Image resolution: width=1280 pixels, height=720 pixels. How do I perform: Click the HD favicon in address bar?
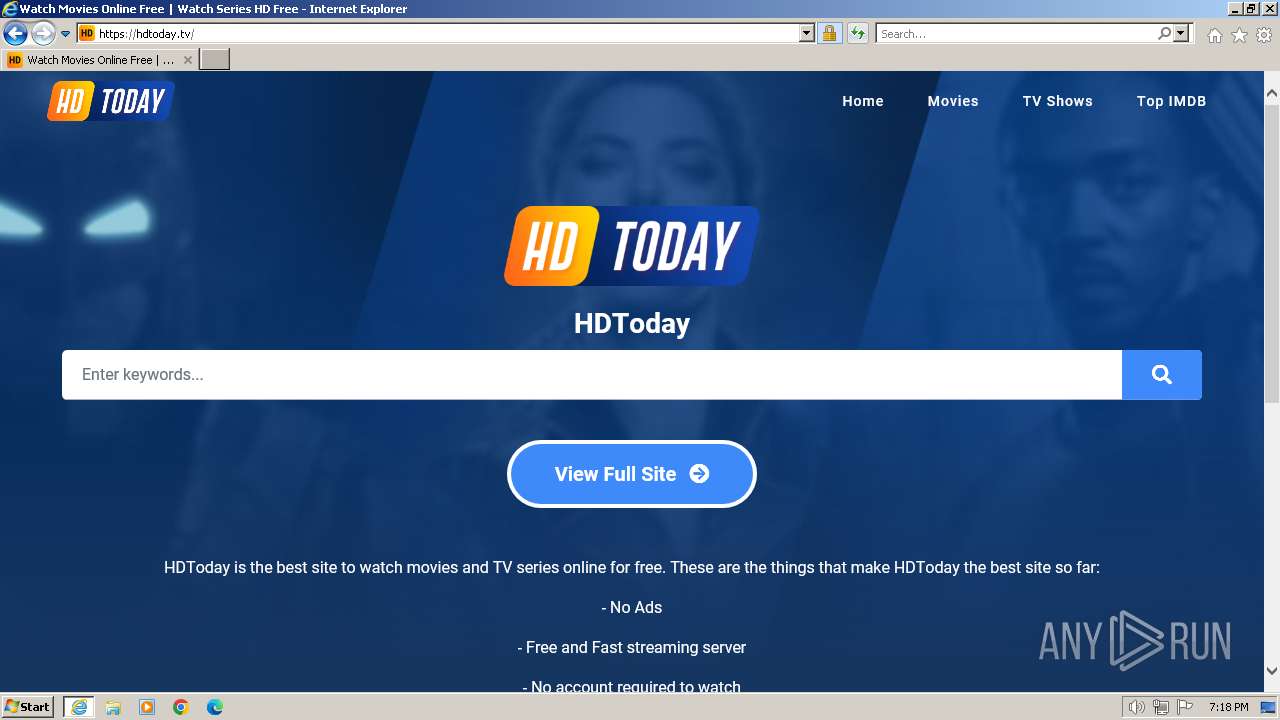[x=87, y=33]
